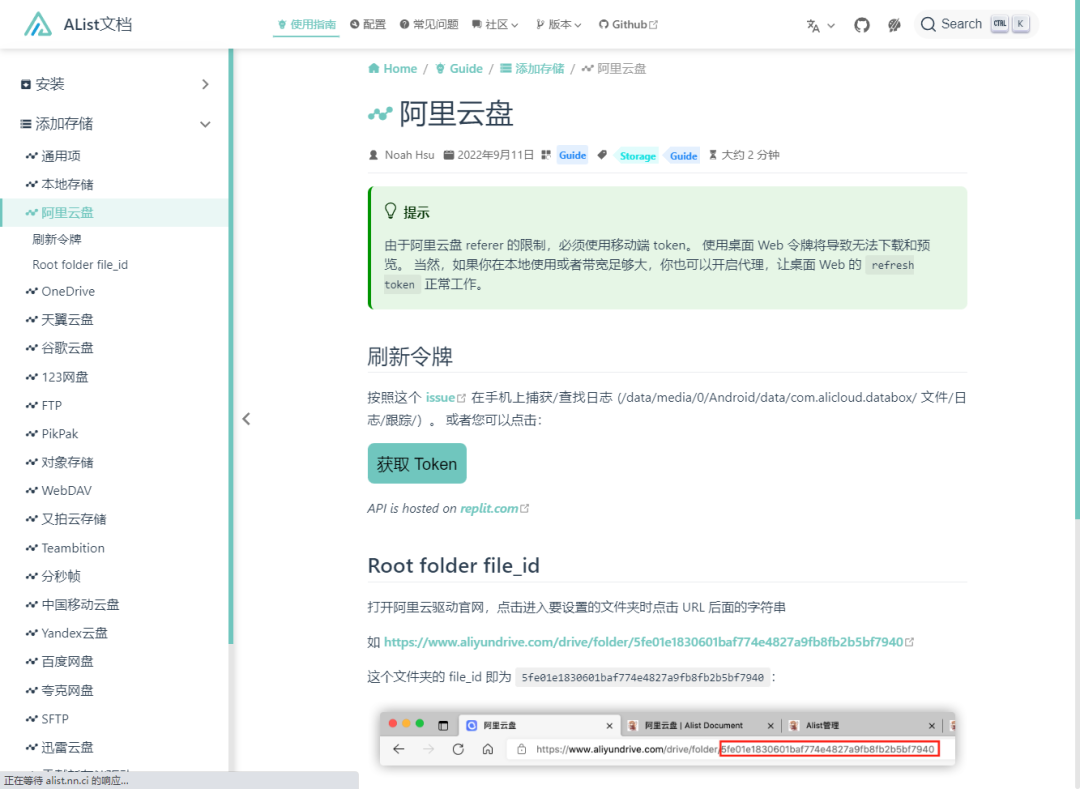The image size is (1080, 789).
Task: Jump to Root folder file_id sidebar anchor
Action: (80, 264)
